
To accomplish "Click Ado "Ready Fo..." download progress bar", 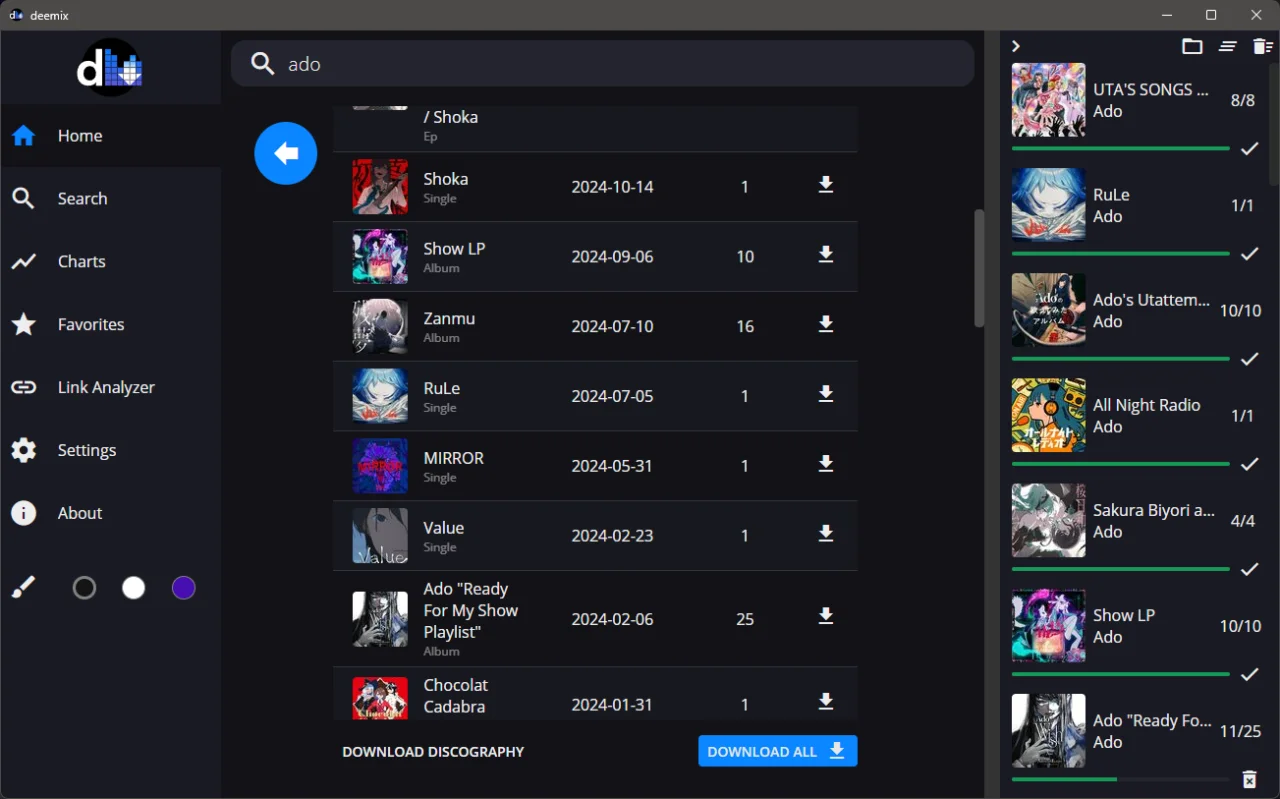I will coord(1120,779).
